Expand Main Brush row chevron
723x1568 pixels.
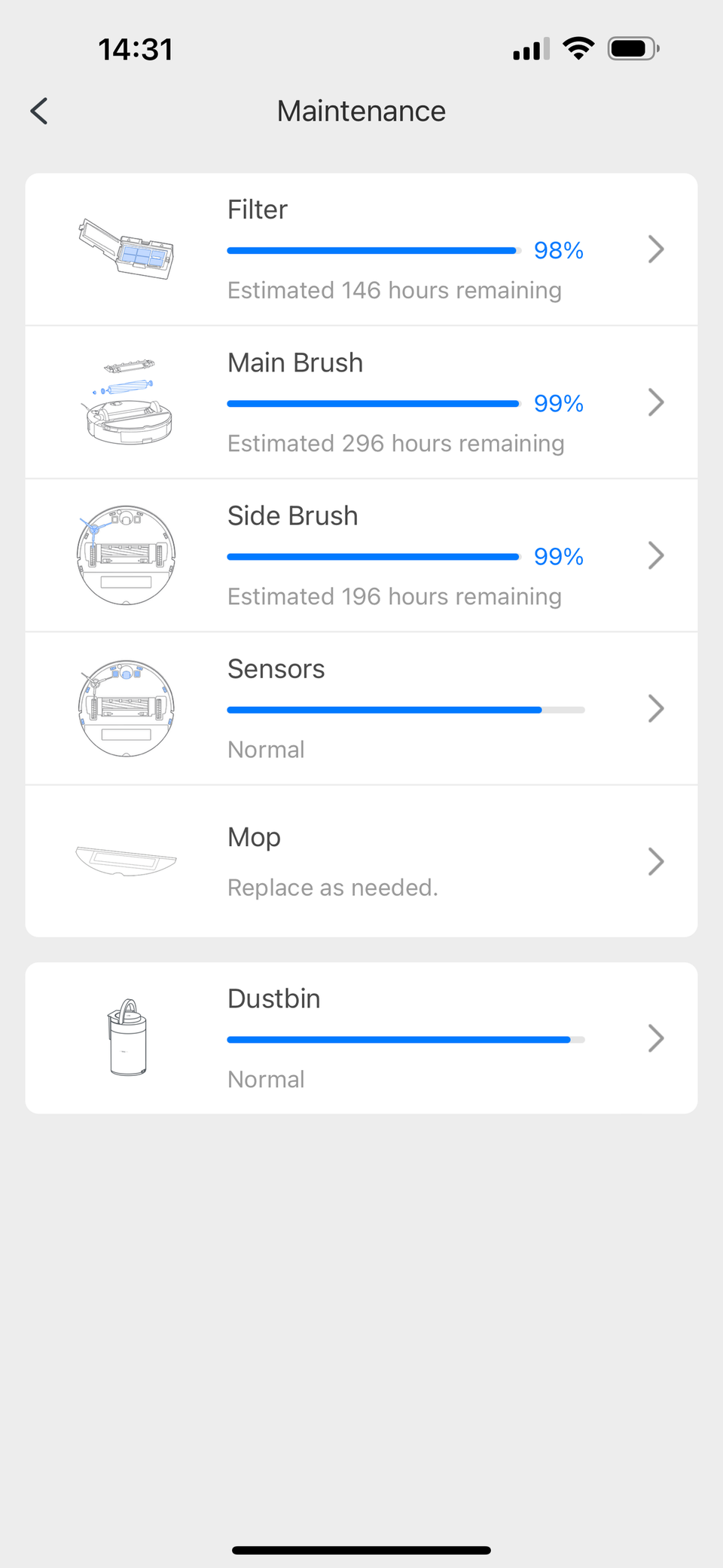tap(656, 402)
